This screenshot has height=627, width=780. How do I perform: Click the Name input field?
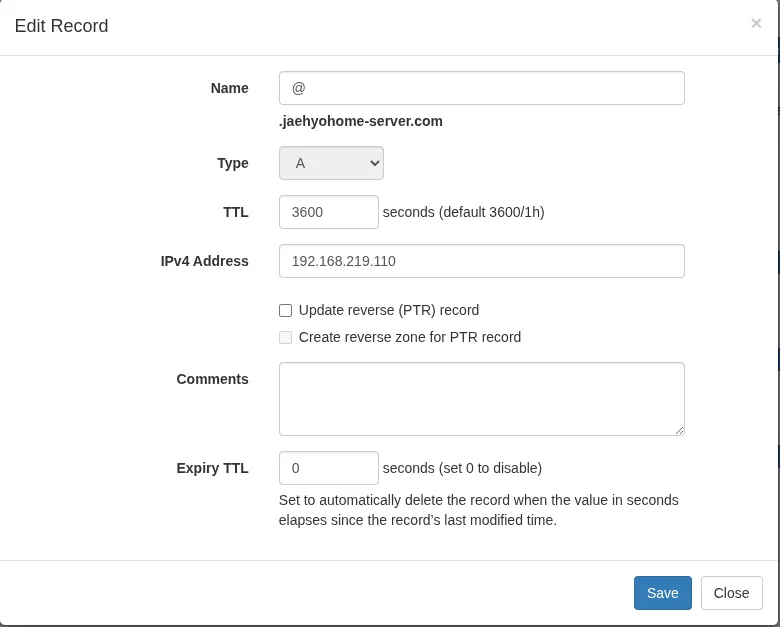(482, 88)
